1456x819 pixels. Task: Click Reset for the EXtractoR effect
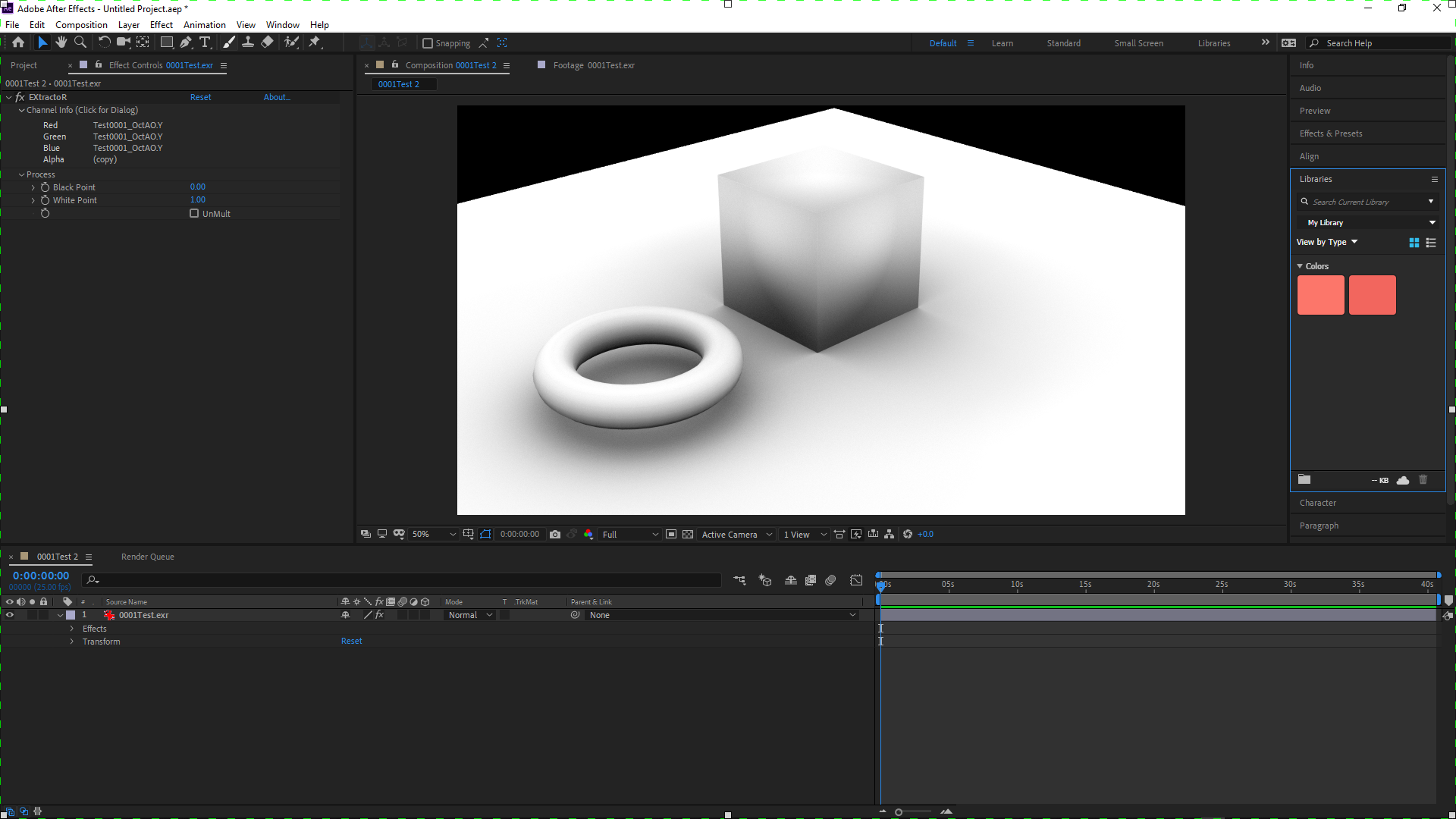click(x=200, y=97)
